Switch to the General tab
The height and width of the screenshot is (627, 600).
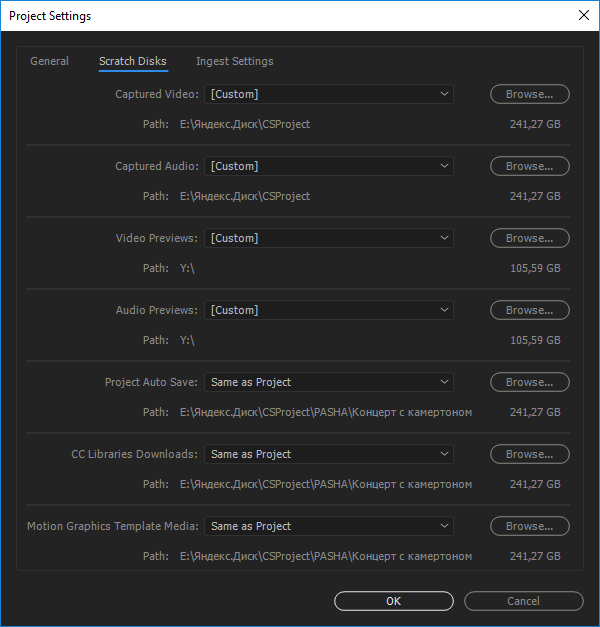[x=50, y=61]
